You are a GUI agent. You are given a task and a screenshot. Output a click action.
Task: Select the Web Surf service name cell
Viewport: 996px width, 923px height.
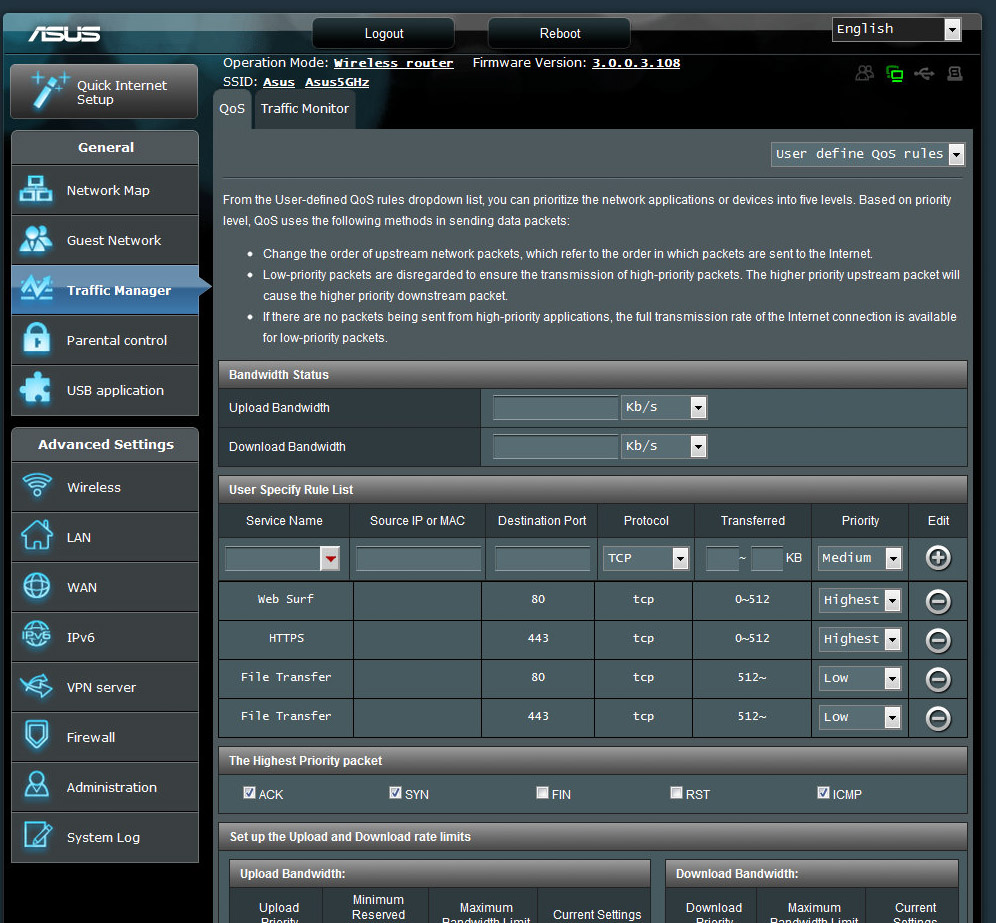tap(286, 599)
